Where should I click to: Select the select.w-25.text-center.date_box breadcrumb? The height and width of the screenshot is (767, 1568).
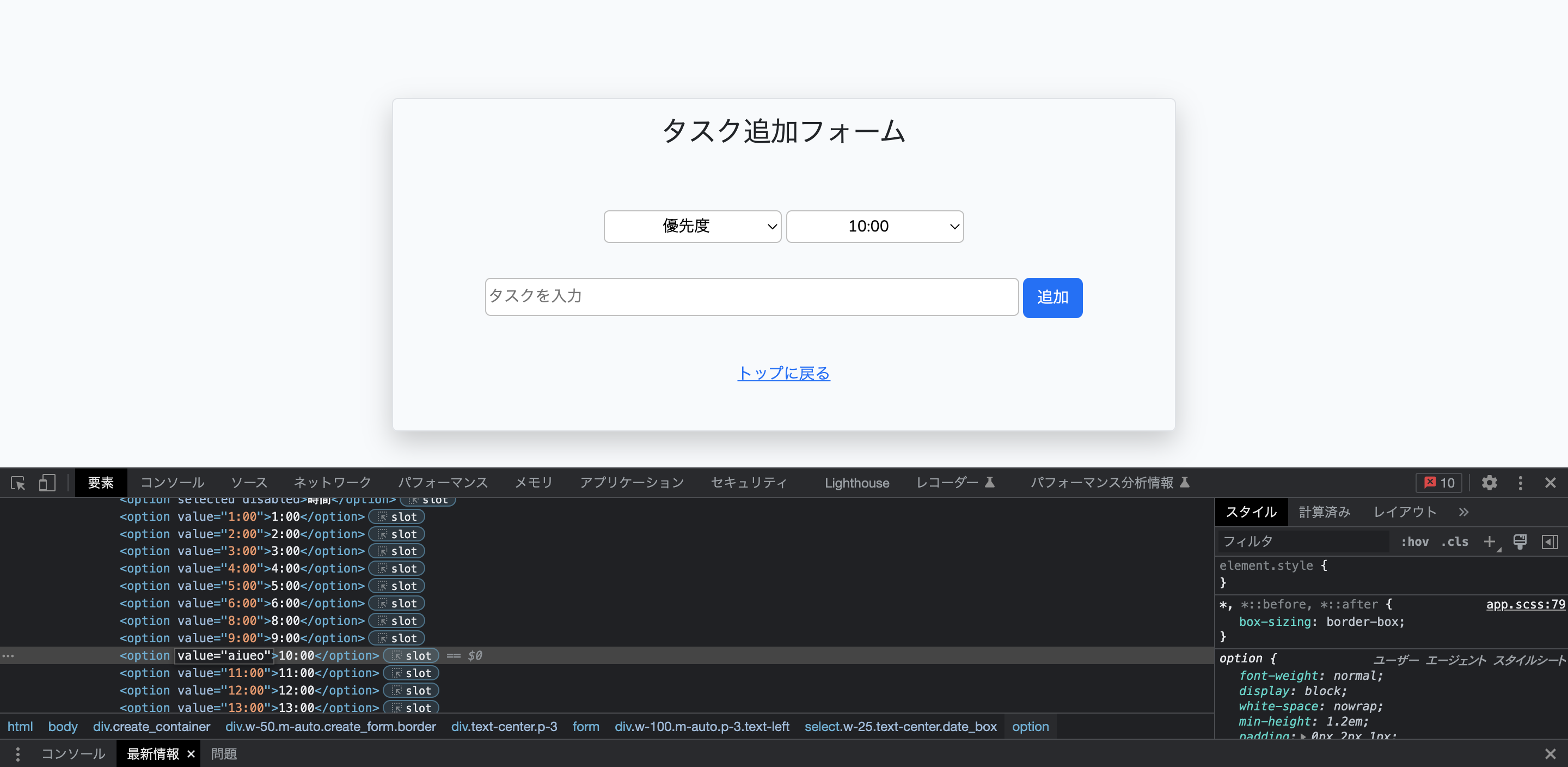901,726
